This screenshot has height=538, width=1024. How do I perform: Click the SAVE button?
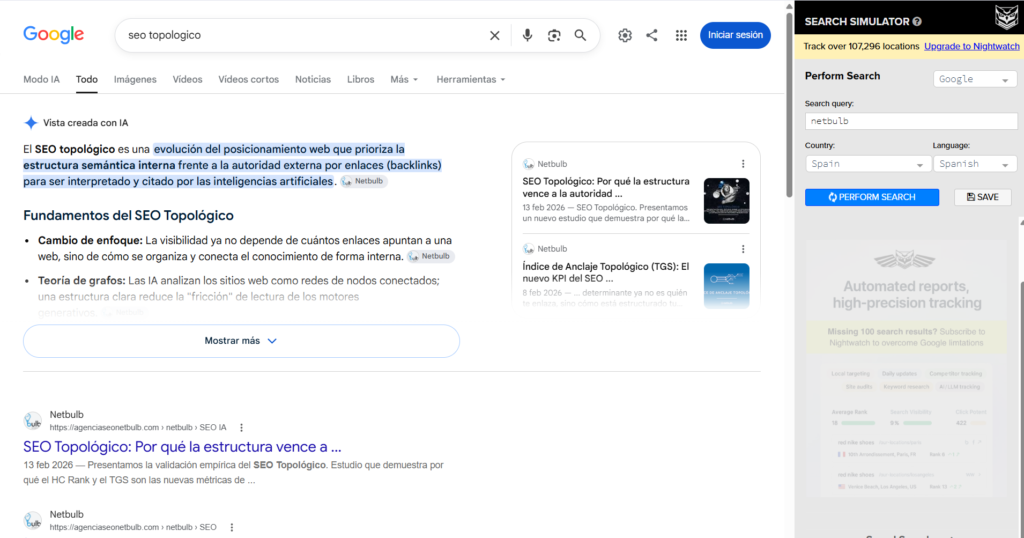(x=982, y=197)
